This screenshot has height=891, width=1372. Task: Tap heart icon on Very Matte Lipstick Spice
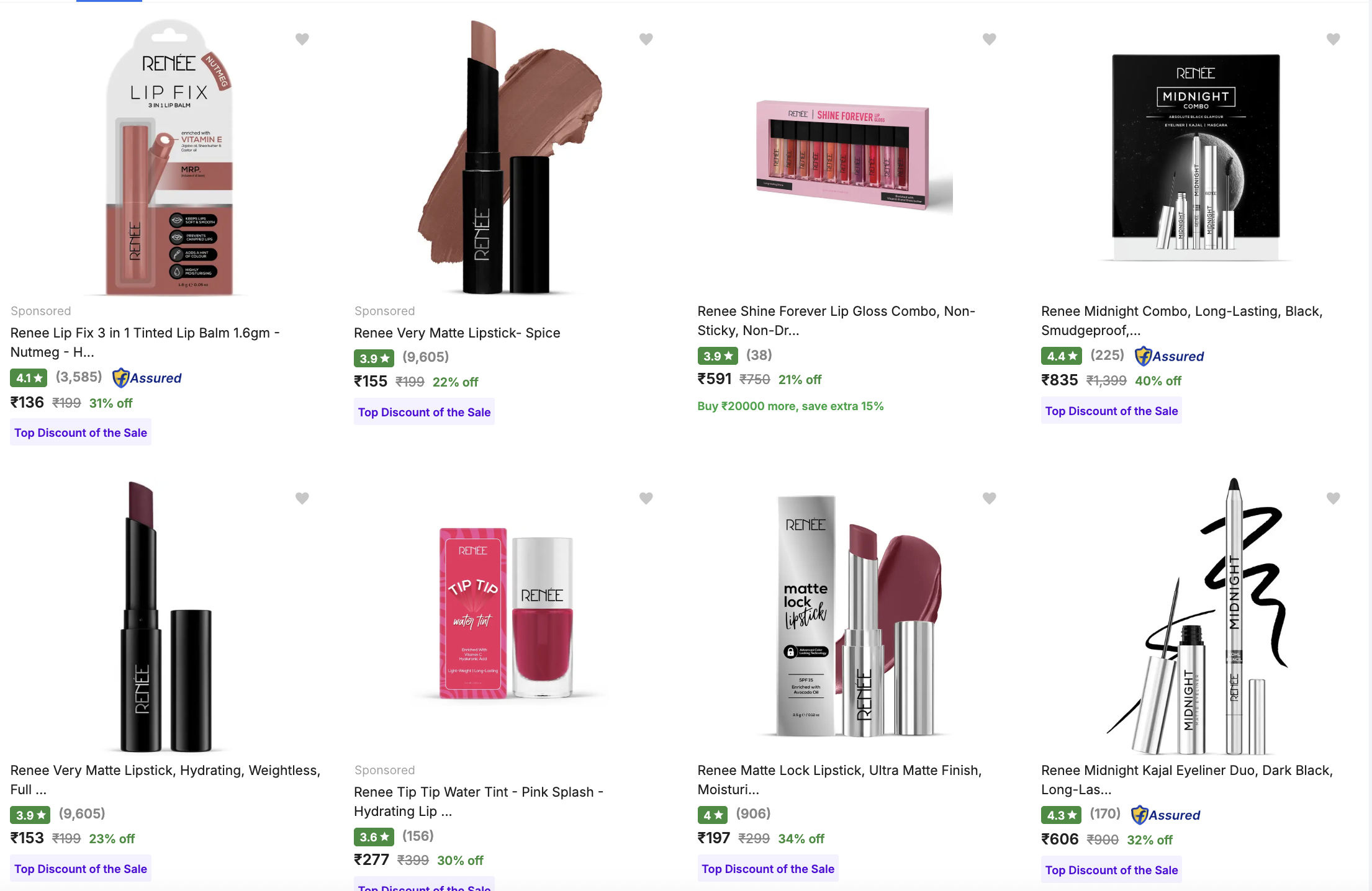[646, 39]
